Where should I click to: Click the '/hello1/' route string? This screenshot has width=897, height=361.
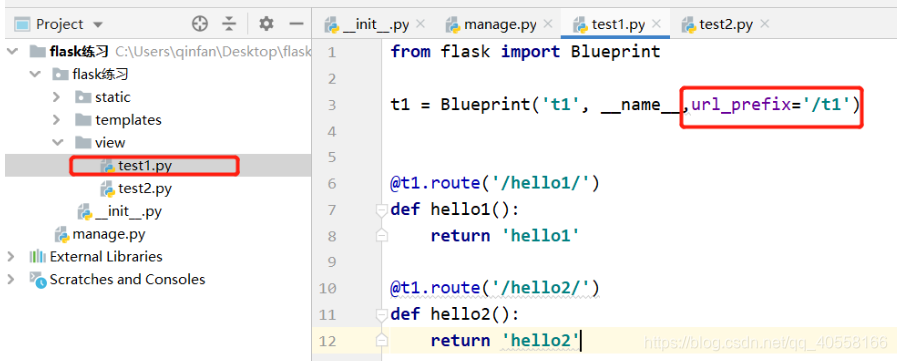[x=542, y=183]
